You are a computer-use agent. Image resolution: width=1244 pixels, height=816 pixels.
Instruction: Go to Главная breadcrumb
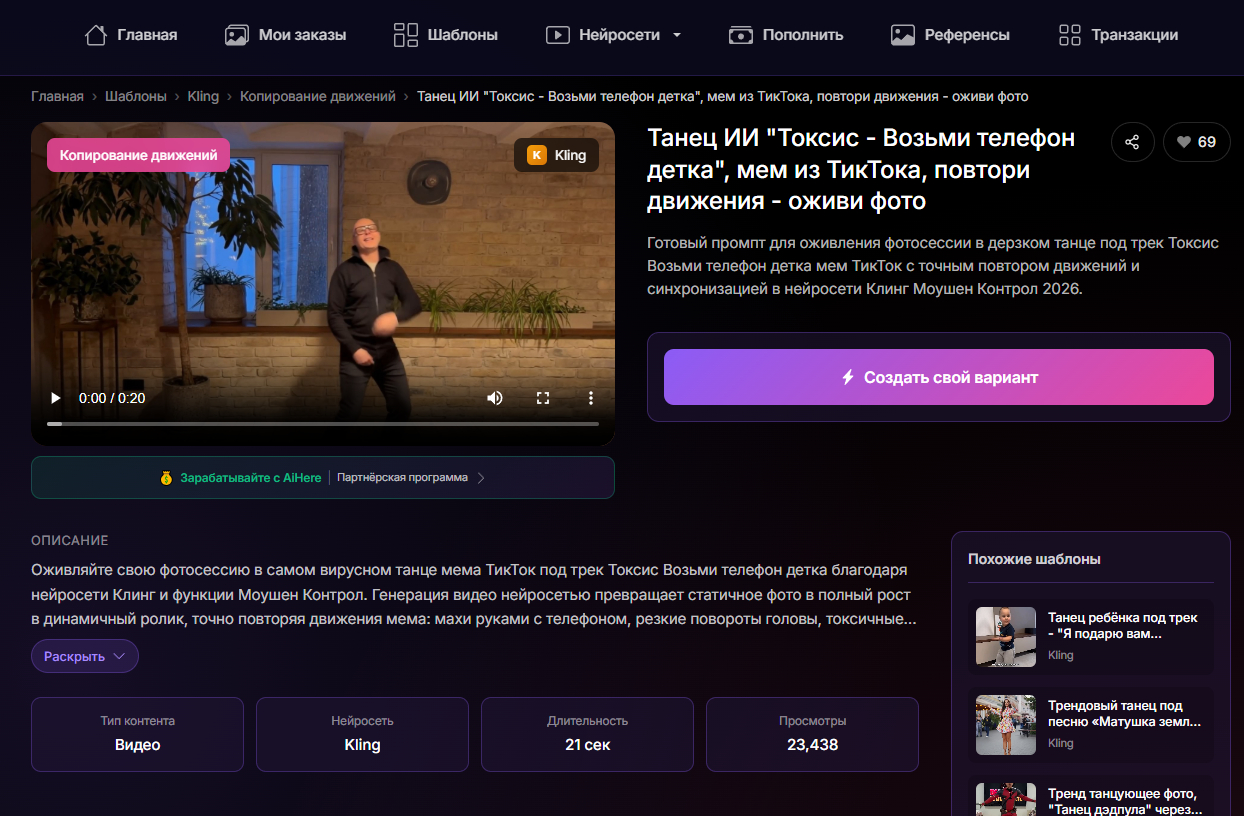click(57, 96)
